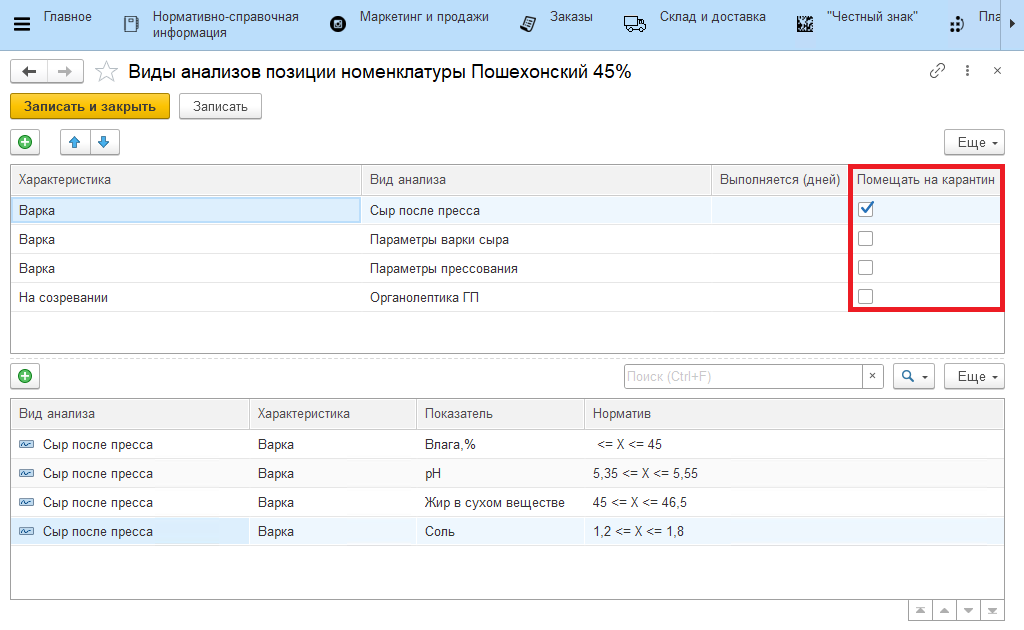Click green add icon above upper table
The height and width of the screenshot is (630, 1024).
25,142
